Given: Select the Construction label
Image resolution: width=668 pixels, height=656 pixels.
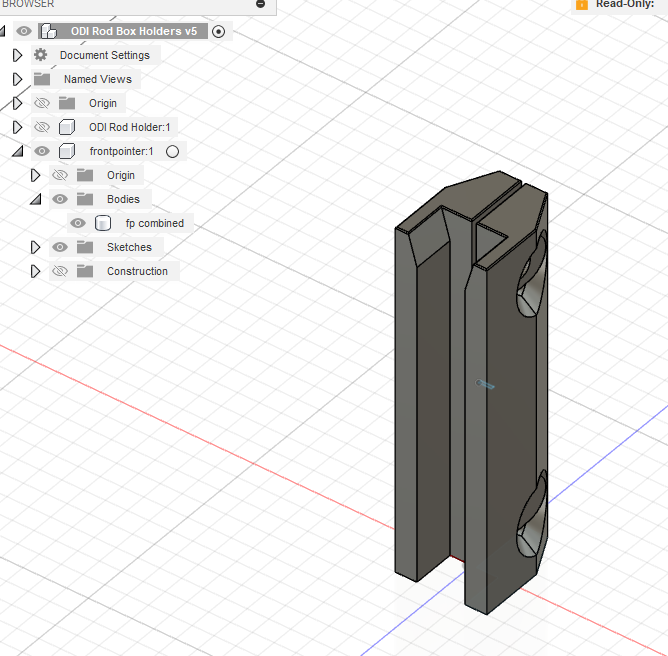Looking at the screenshot, I should click(x=137, y=271).
